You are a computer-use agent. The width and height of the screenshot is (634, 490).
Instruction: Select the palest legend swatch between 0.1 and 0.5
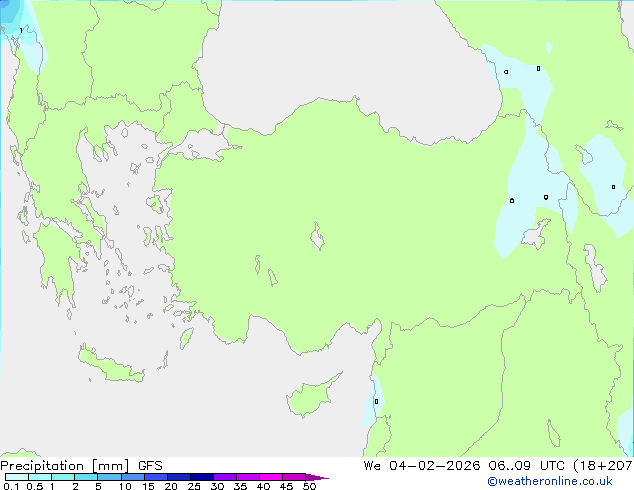tap(17, 477)
